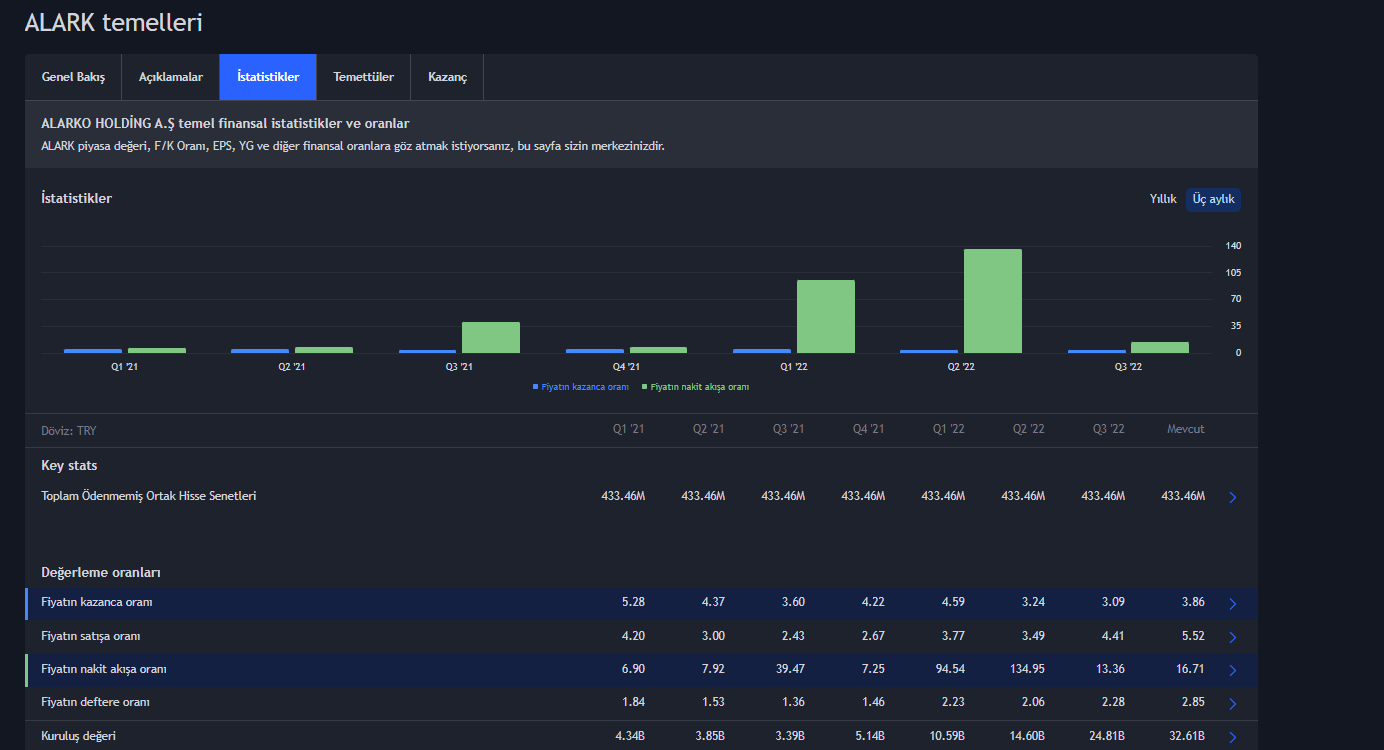Expand the Fiyatın satışa oranı row chevron
The height and width of the screenshot is (750, 1384).
click(x=1232, y=637)
